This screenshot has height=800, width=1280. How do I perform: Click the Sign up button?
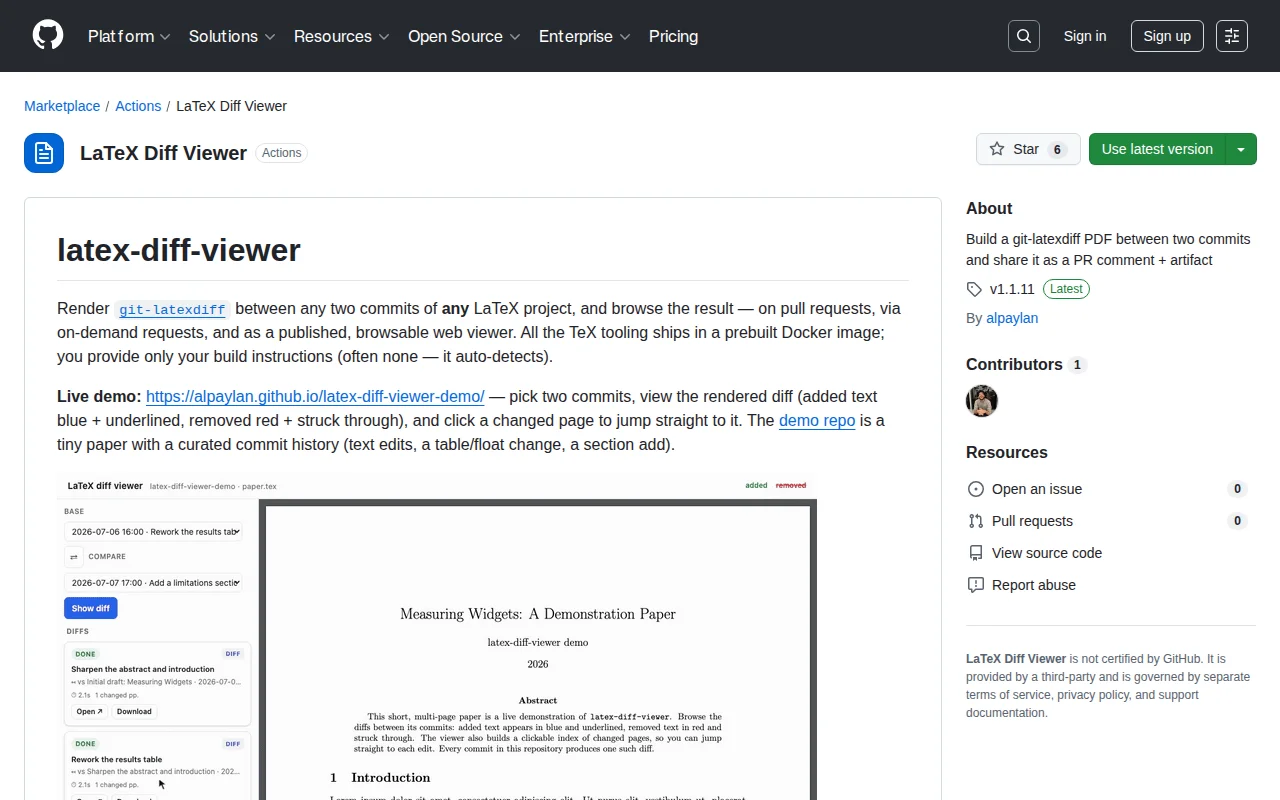(1167, 36)
